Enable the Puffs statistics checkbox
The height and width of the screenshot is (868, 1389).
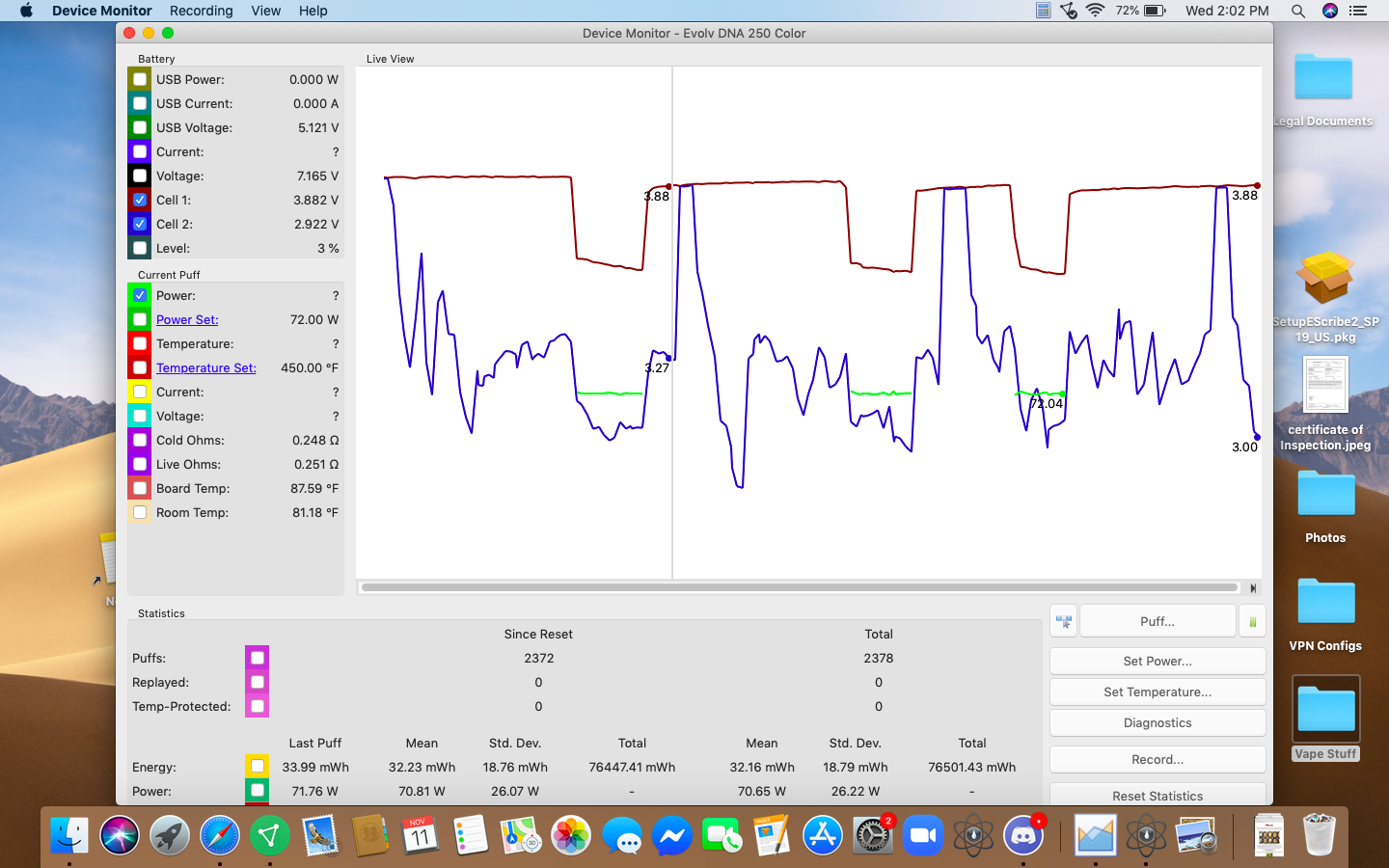[257, 658]
